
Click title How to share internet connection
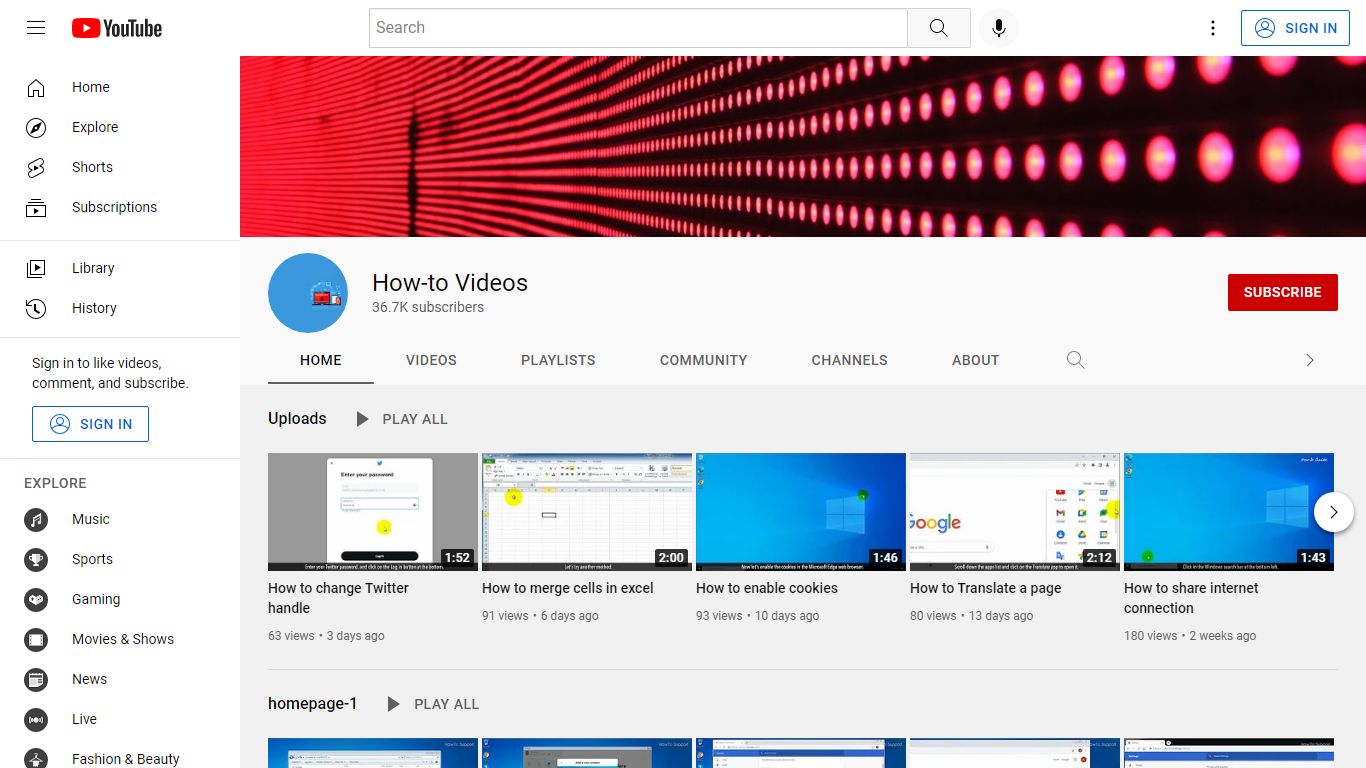click(x=1191, y=598)
